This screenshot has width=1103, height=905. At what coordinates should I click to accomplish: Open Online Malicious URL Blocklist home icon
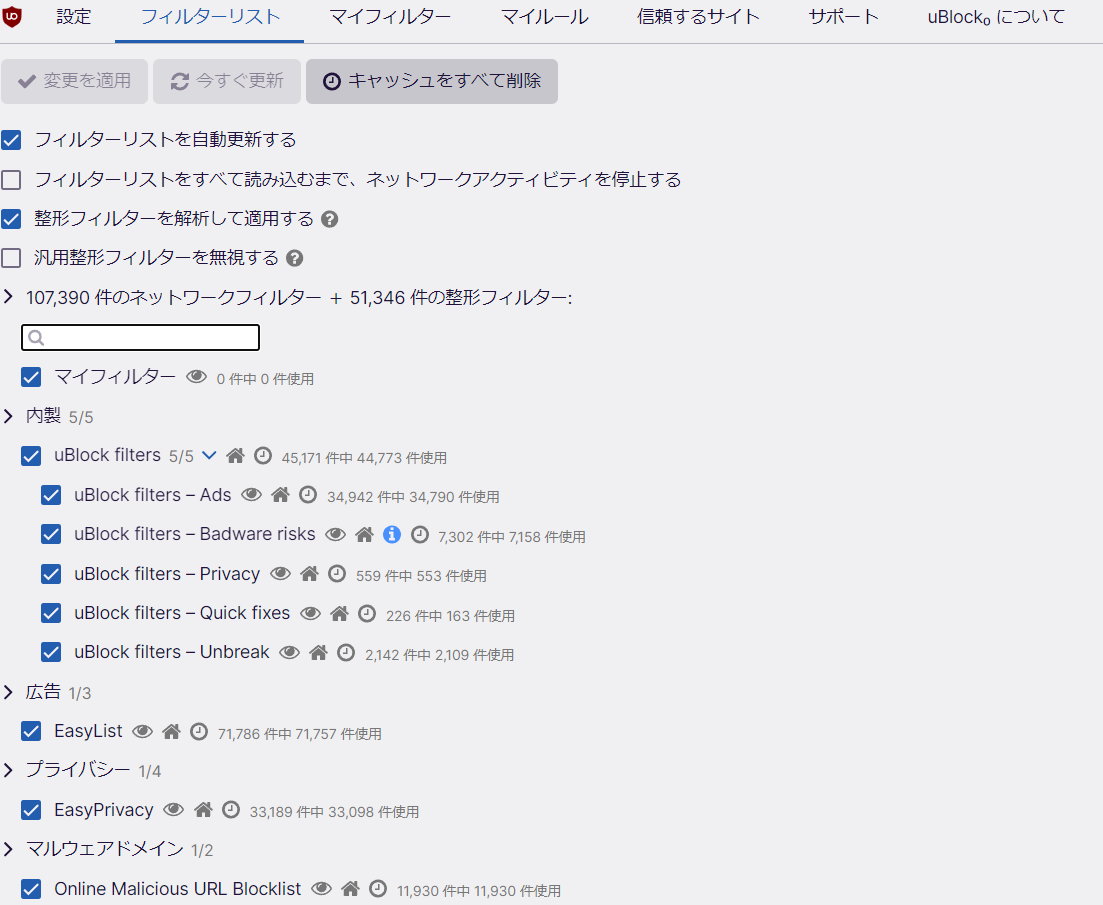pos(351,888)
